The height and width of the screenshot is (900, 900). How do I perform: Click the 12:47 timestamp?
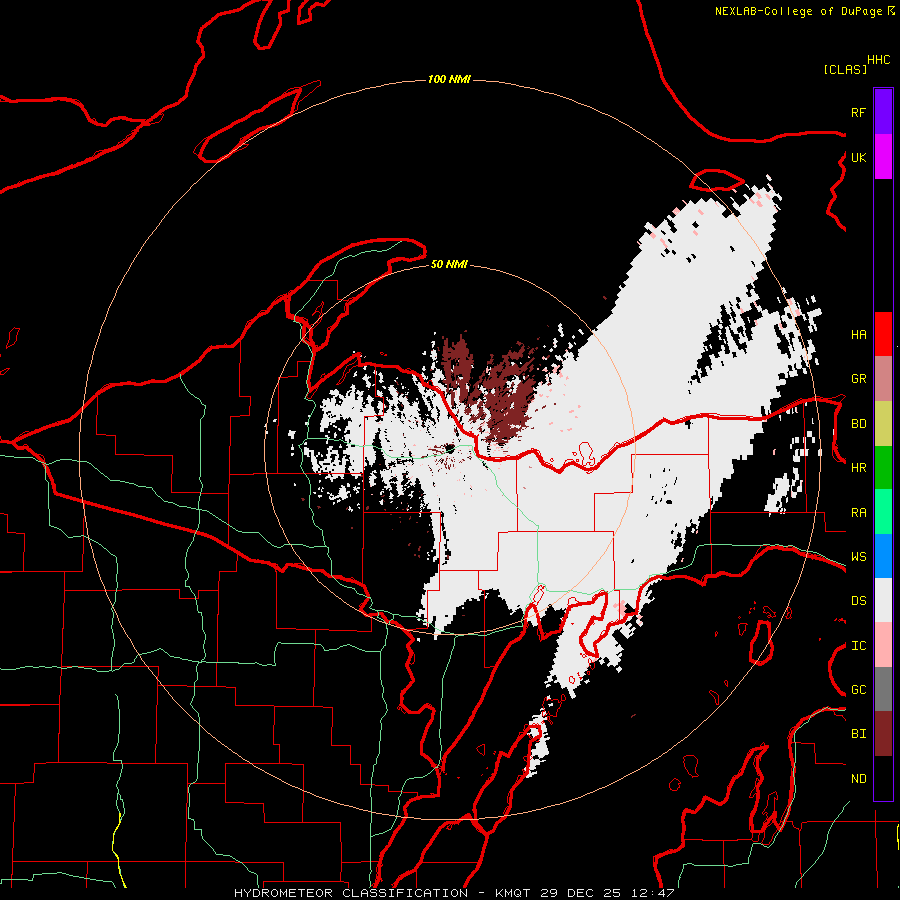click(654, 893)
